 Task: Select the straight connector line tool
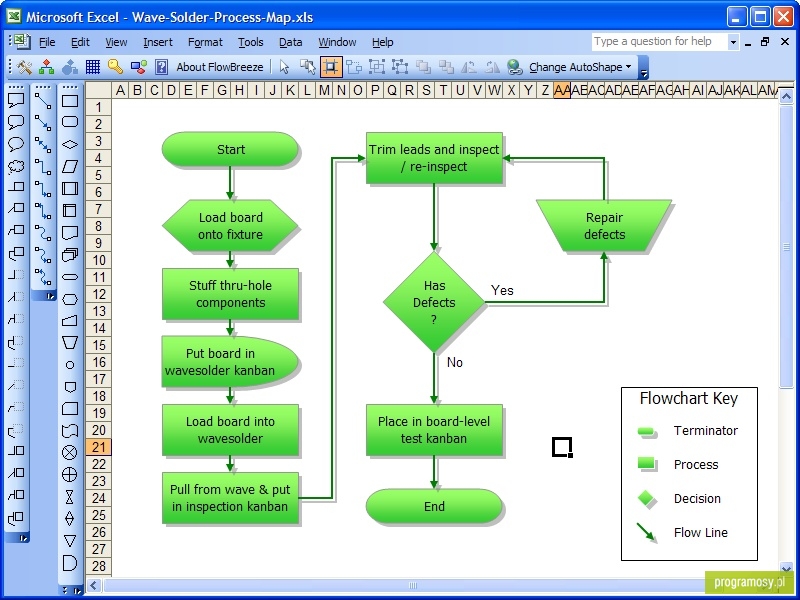43,101
